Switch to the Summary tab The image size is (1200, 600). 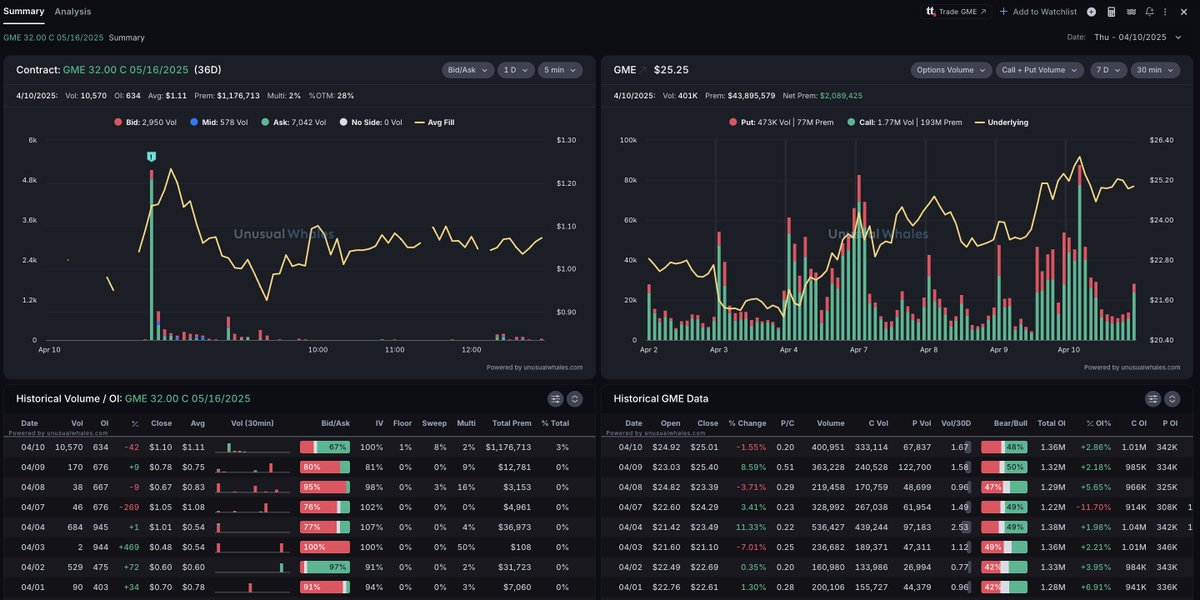tap(23, 12)
